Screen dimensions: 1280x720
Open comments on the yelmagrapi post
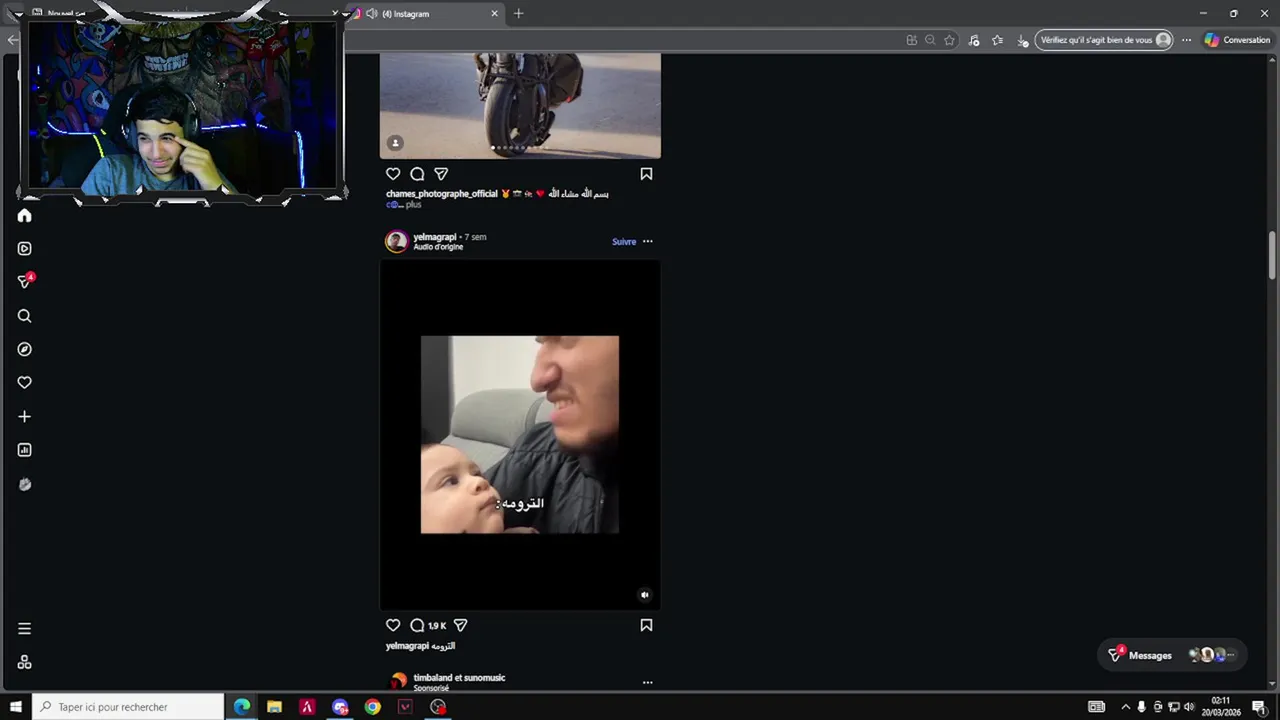pyautogui.click(x=417, y=625)
